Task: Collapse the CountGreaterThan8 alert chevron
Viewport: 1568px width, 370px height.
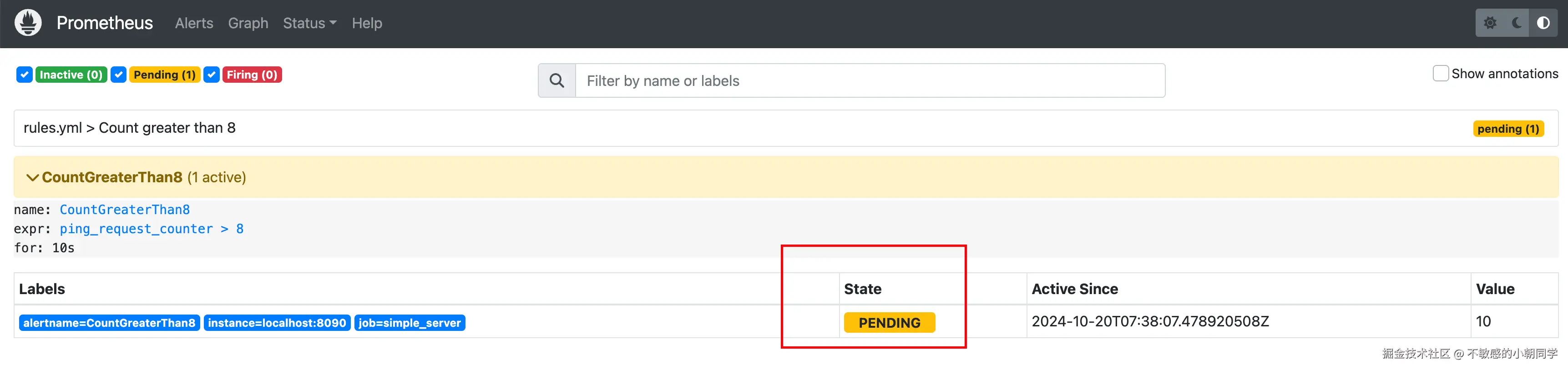Action: click(32, 178)
